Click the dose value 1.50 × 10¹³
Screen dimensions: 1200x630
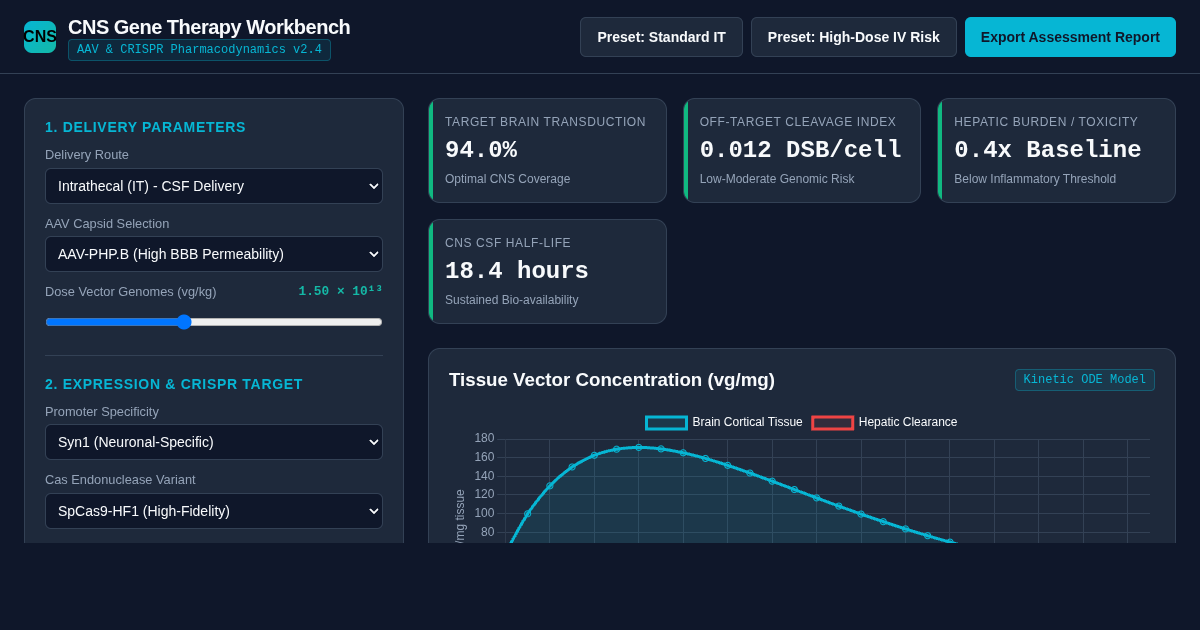click(x=340, y=291)
